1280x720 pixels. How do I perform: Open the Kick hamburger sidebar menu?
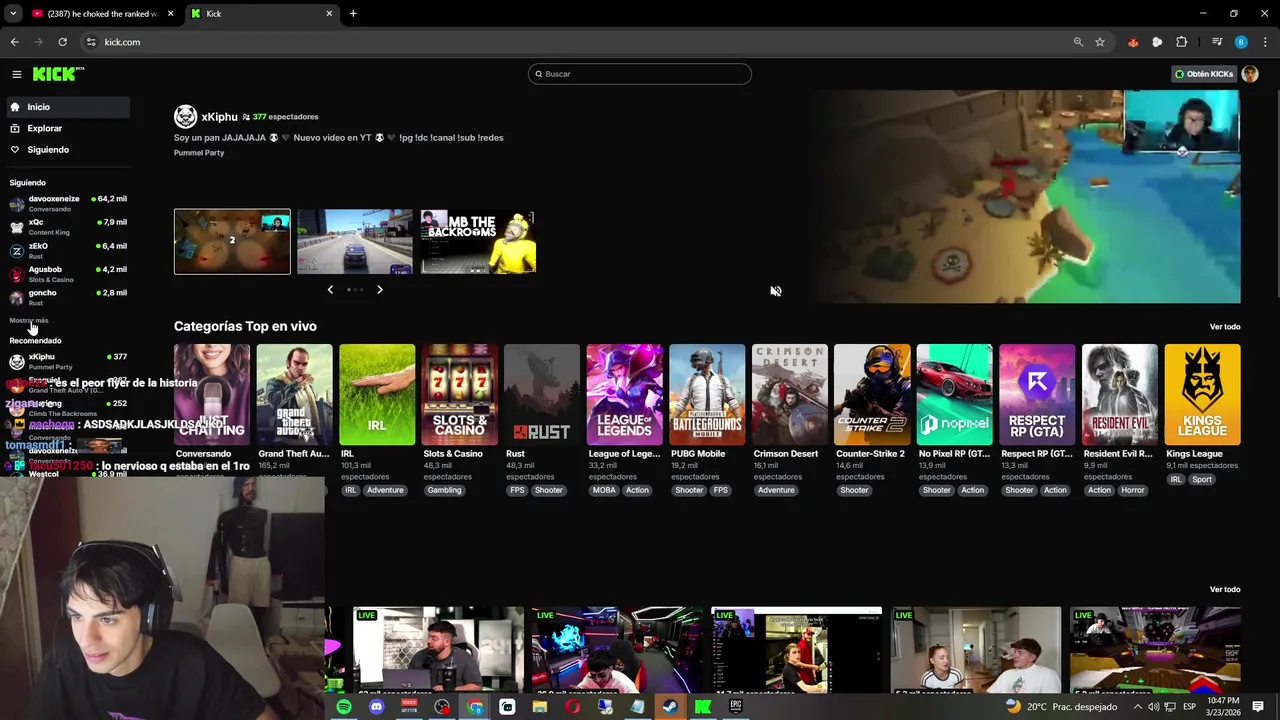tap(16, 74)
